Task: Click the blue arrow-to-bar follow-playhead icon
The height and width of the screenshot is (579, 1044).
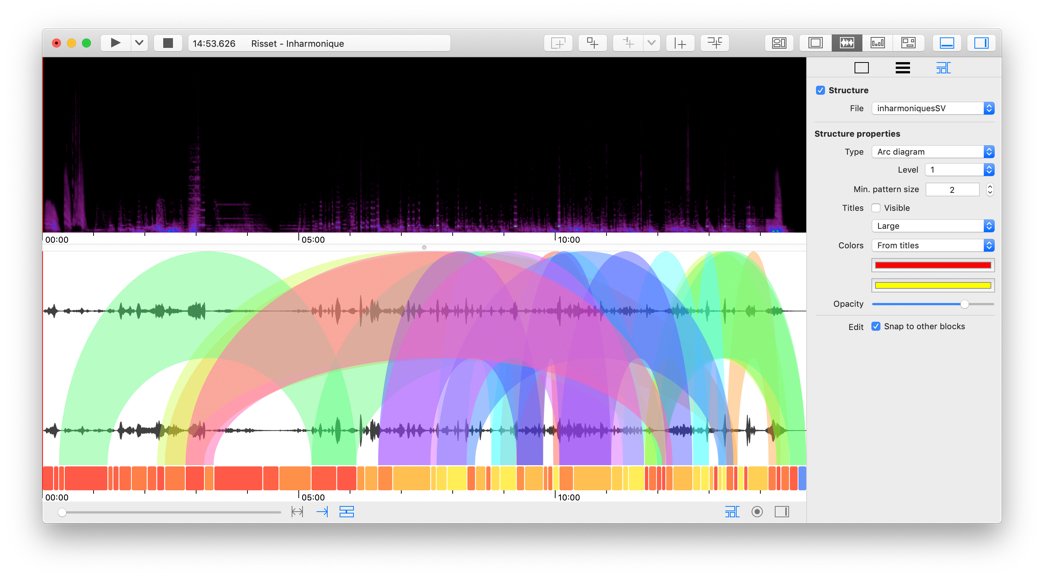Action: coord(322,512)
